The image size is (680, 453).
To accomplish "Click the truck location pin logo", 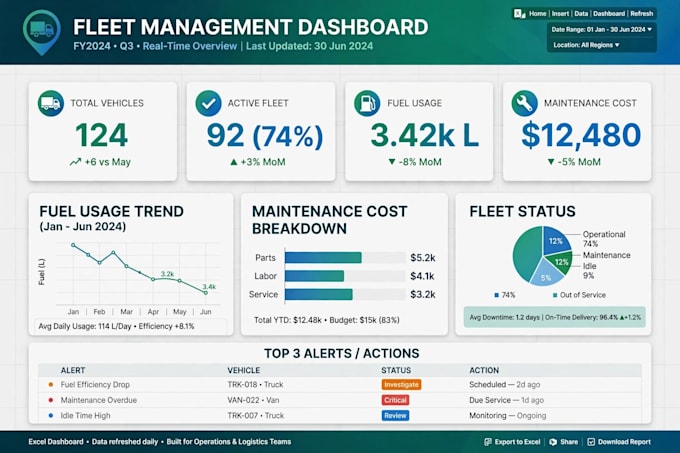I will [42, 33].
